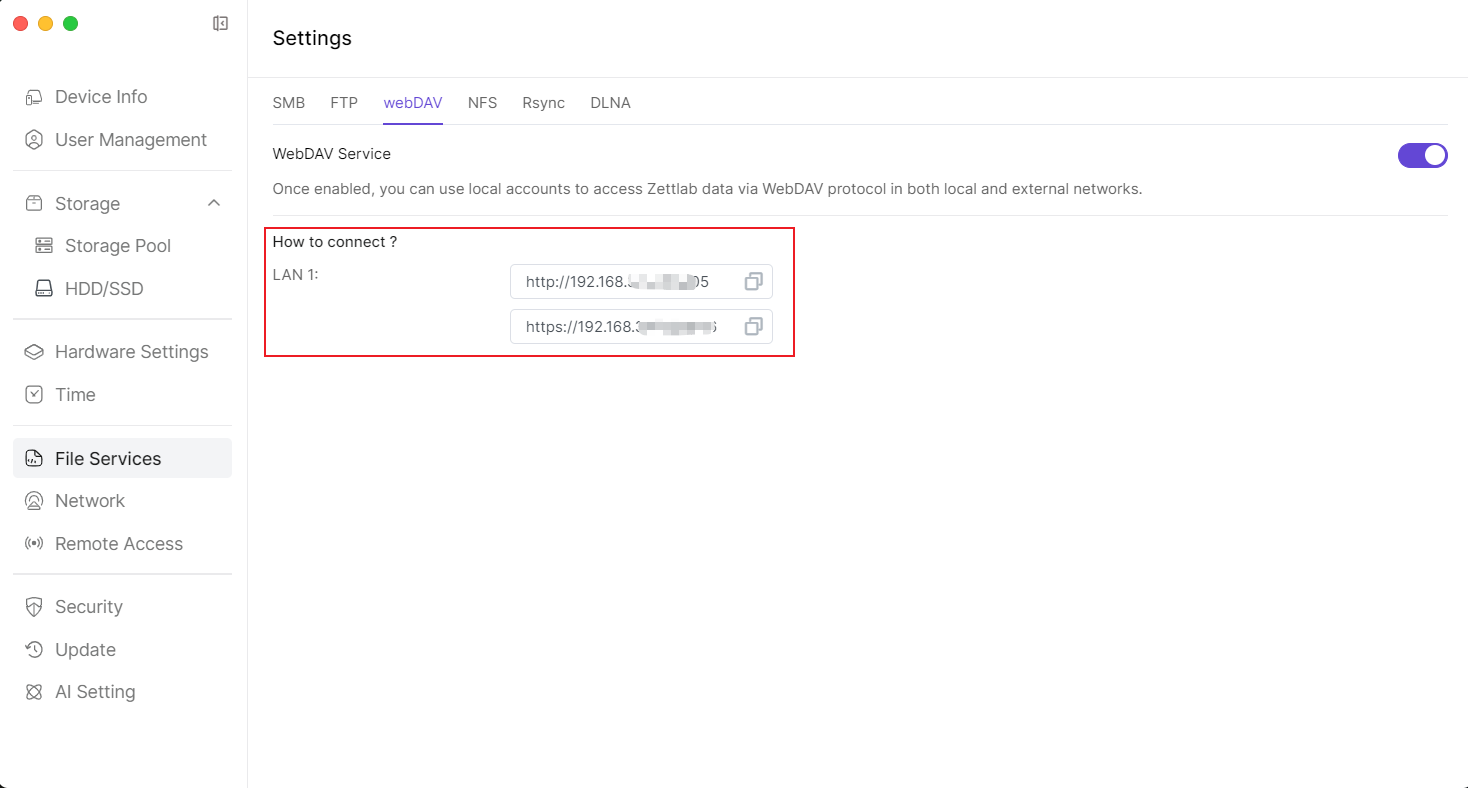Switch to the SMB tab
The height and width of the screenshot is (788, 1468).
click(289, 103)
